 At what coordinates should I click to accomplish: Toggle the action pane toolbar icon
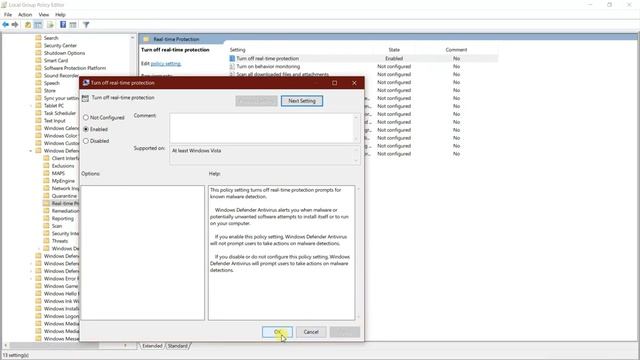pyautogui.click(x=73, y=25)
